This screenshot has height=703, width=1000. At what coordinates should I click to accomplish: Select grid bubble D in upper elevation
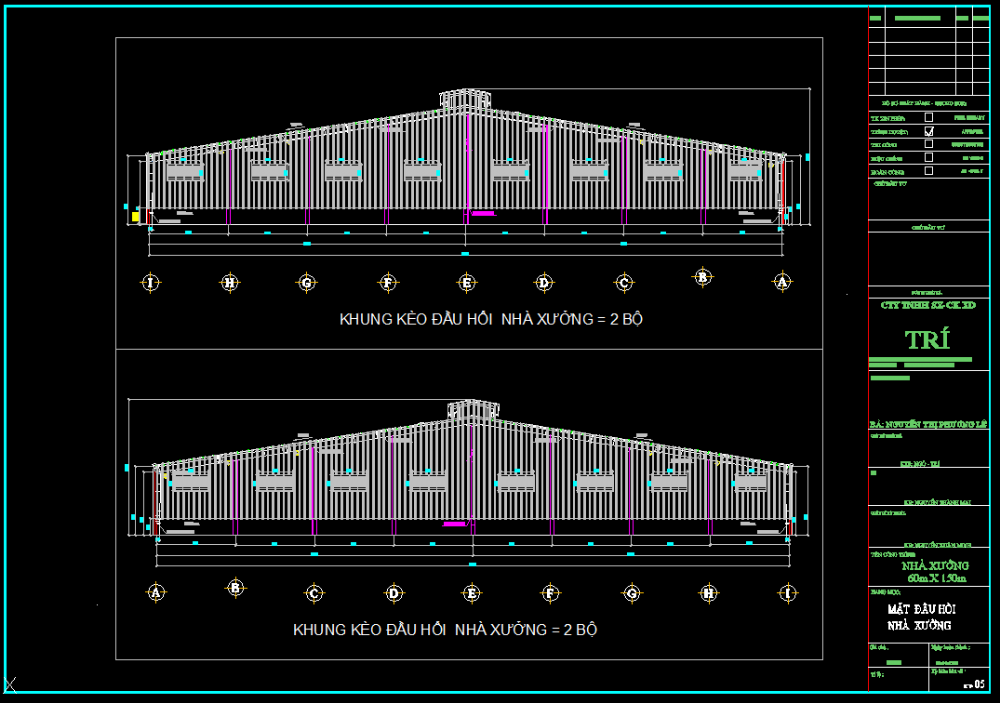point(544,283)
